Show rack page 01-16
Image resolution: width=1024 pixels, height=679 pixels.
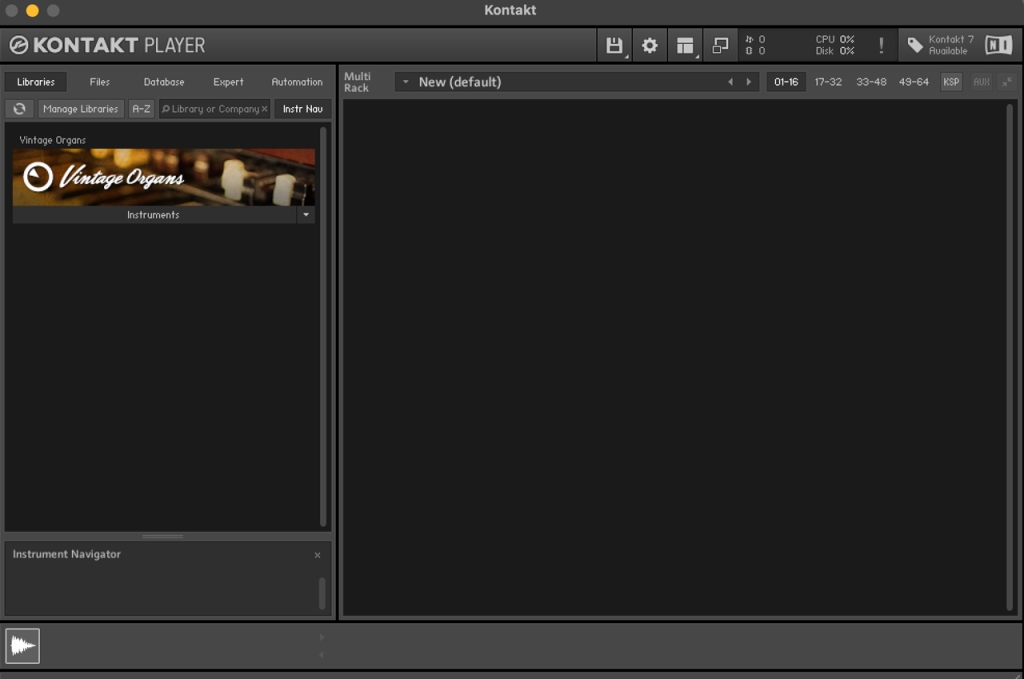coord(786,82)
